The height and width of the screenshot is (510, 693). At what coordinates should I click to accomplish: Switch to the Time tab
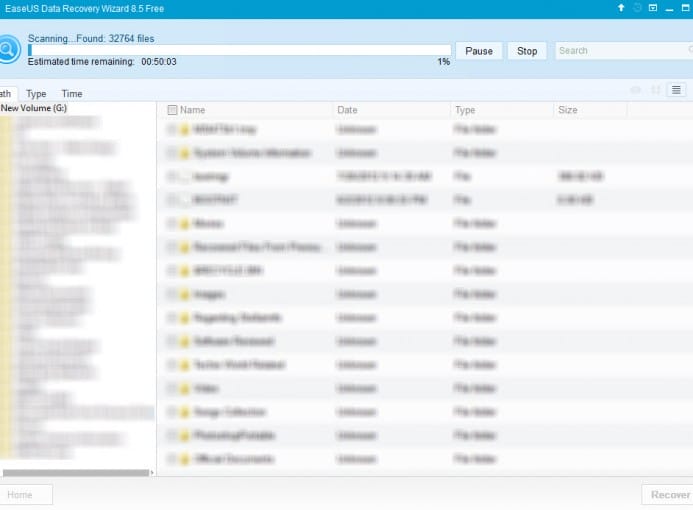pyautogui.click(x=72, y=94)
